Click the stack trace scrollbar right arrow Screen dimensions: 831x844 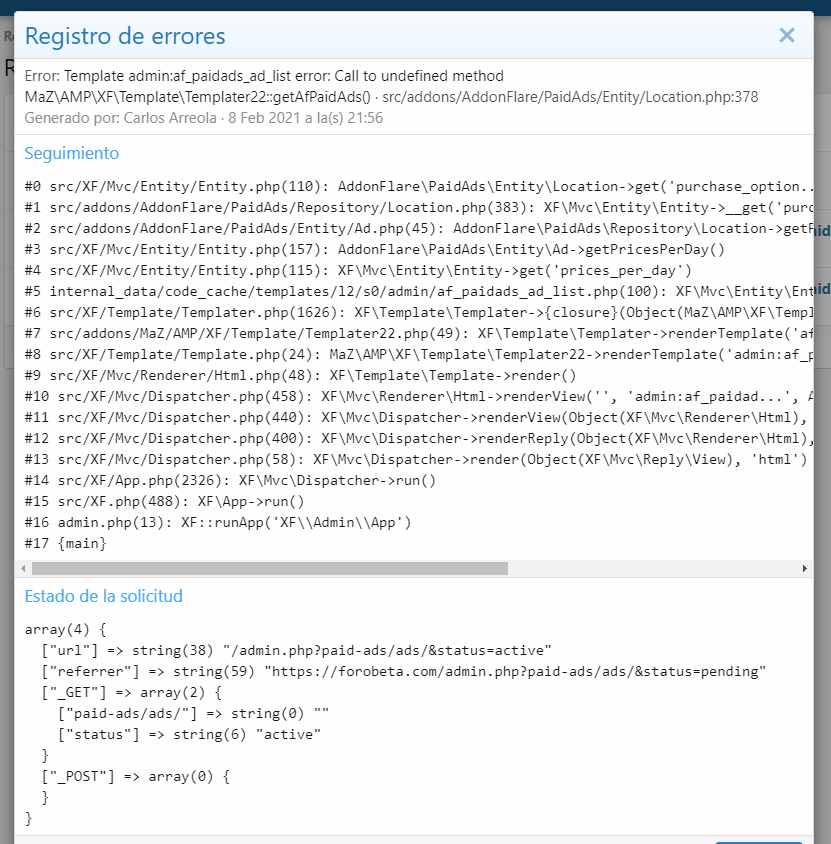pyautogui.click(x=805, y=568)
